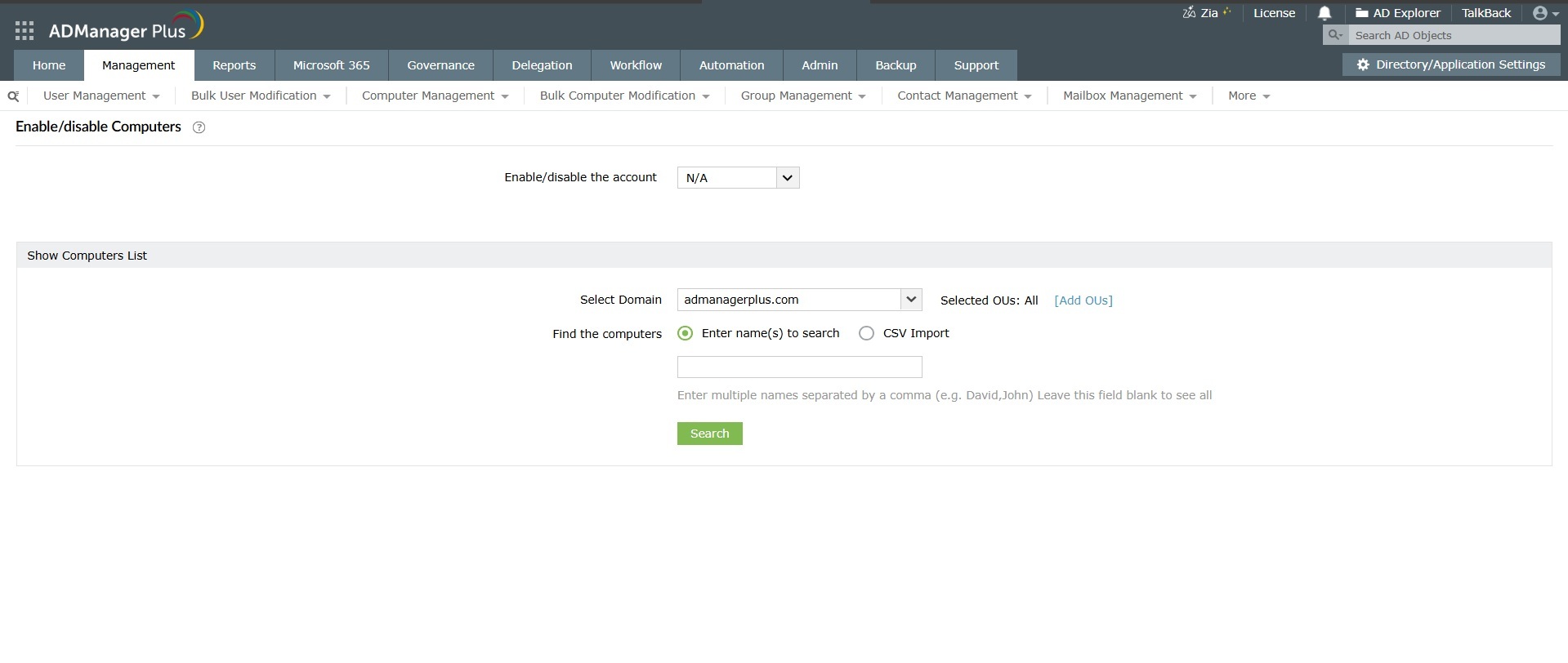Expand the Bulk User Modification menu
The height and width of the screenshot is (663, 1568).
pos(261,96)
